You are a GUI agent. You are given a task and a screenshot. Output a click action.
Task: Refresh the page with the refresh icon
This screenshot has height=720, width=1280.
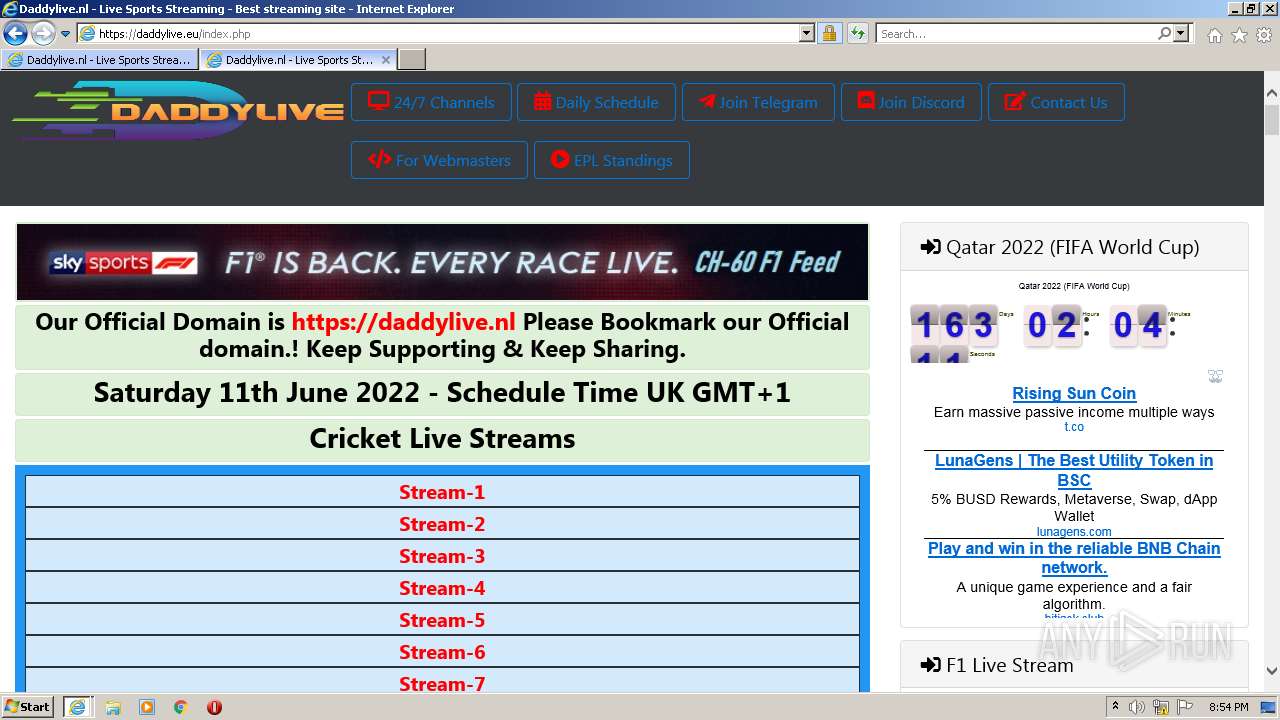click(x=857, y=33)
